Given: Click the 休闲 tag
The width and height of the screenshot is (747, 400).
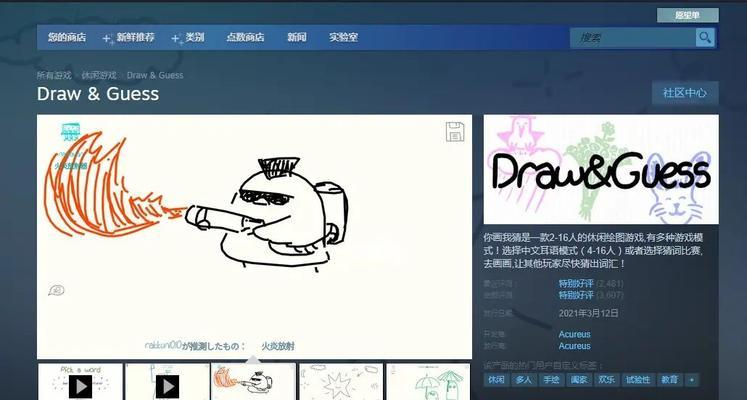Looking at the screenshot, I should (496, 380).
